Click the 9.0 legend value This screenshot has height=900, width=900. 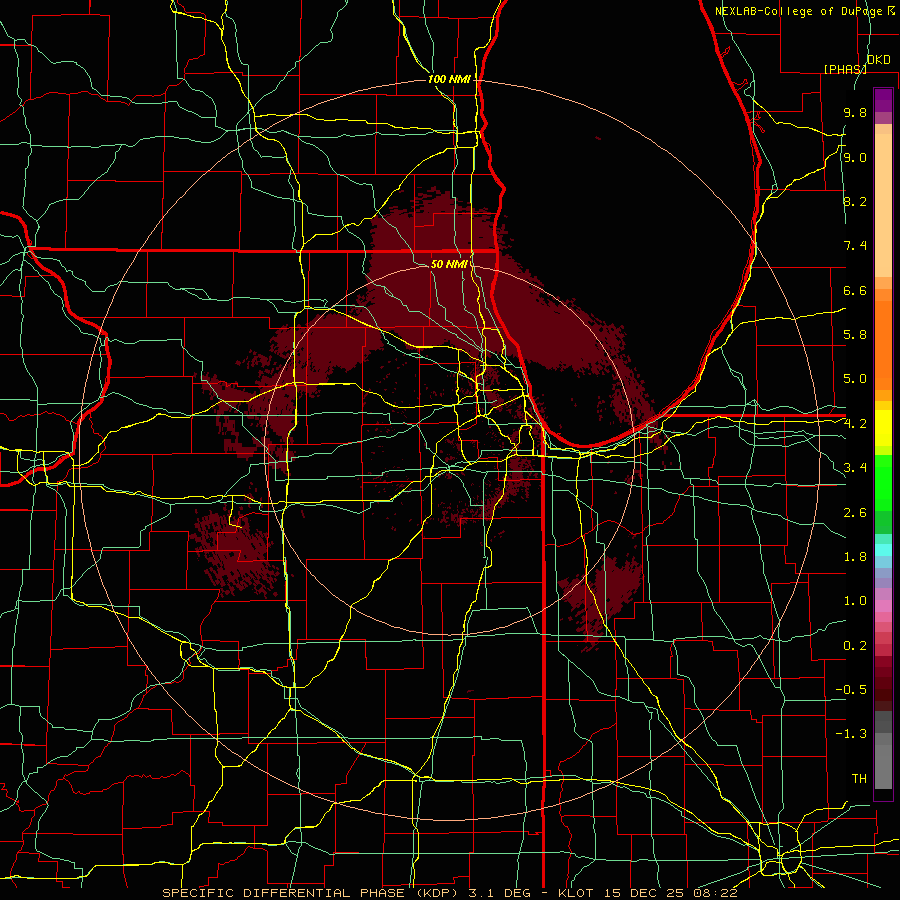tap(855, 157)
